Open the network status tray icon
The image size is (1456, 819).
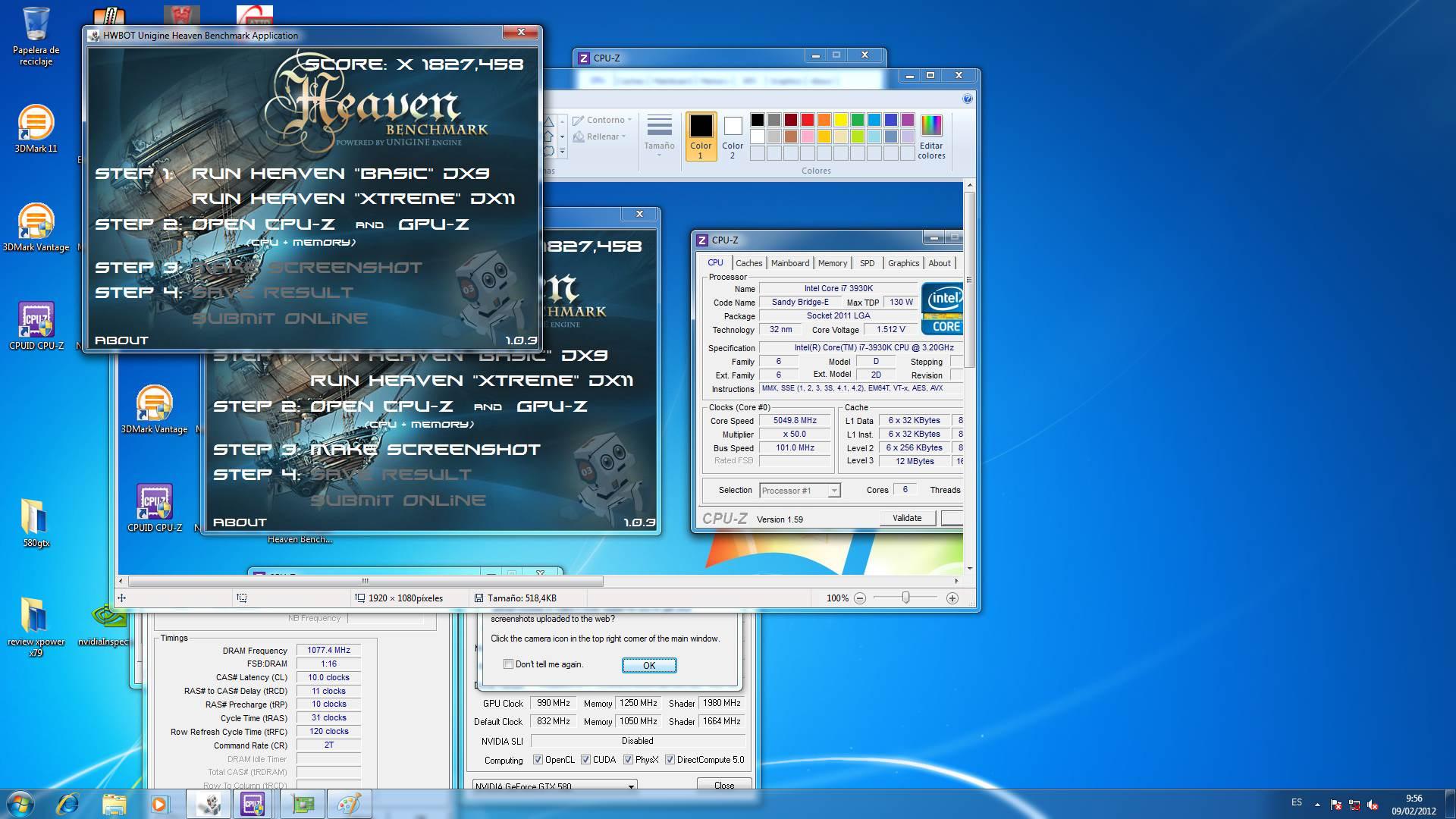point(1354,805)
